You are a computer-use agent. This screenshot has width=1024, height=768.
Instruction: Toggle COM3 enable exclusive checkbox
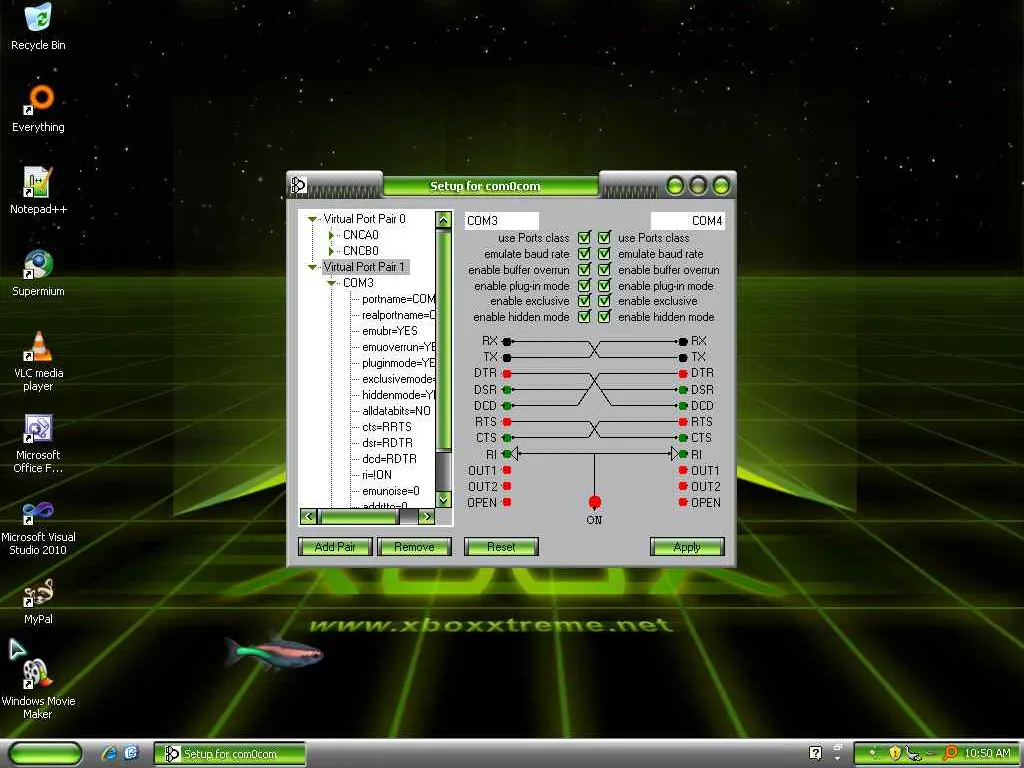(x=584, y=301)
